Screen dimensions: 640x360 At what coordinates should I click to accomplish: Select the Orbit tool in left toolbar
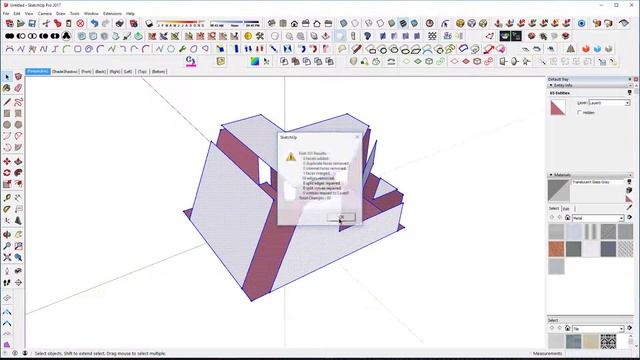7,235
